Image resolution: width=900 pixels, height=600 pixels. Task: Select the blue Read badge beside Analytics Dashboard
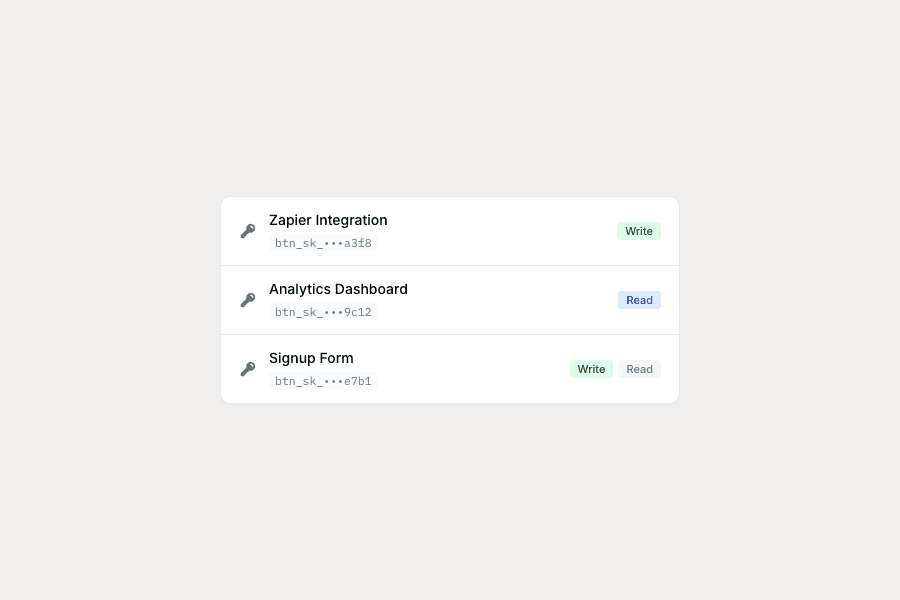[639, 300]
